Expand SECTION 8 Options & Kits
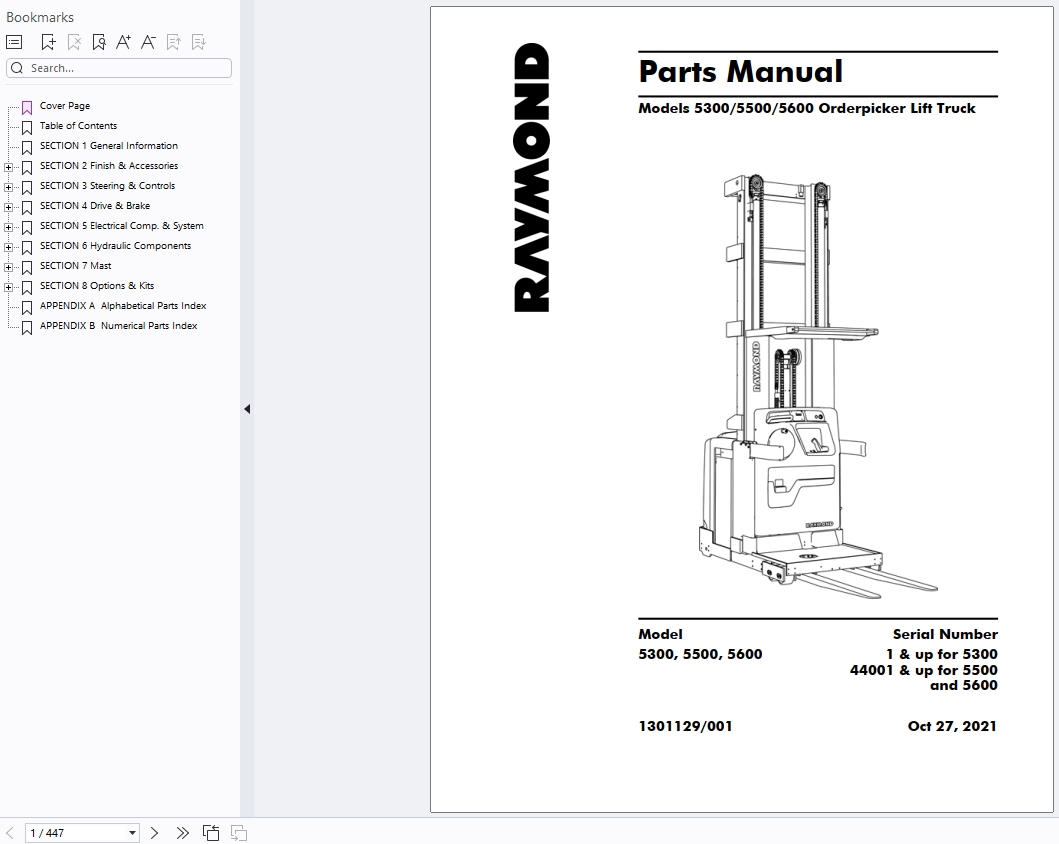Viewport: 1059px width, 844px height. click(10, 286)
